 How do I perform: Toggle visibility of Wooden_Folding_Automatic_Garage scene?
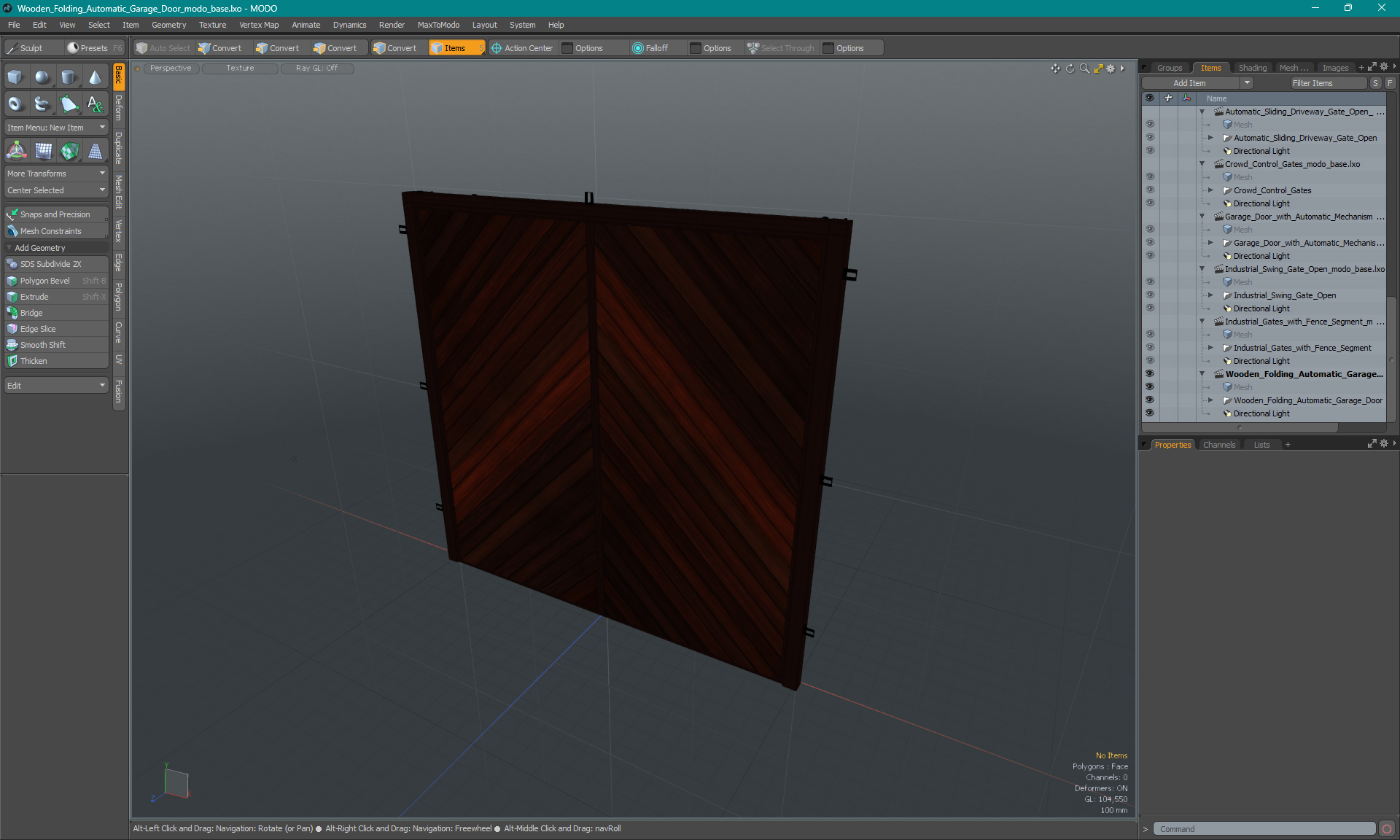1150,373
